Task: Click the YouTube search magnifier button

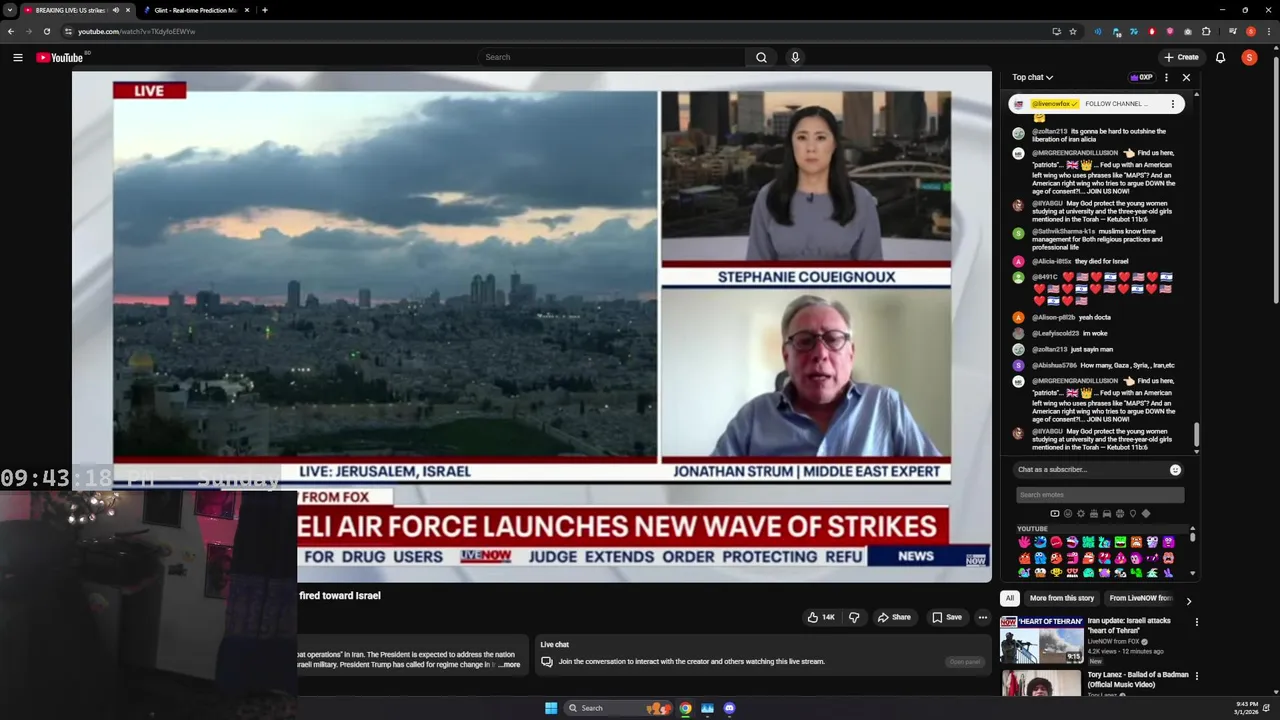Action: point(761,57)
